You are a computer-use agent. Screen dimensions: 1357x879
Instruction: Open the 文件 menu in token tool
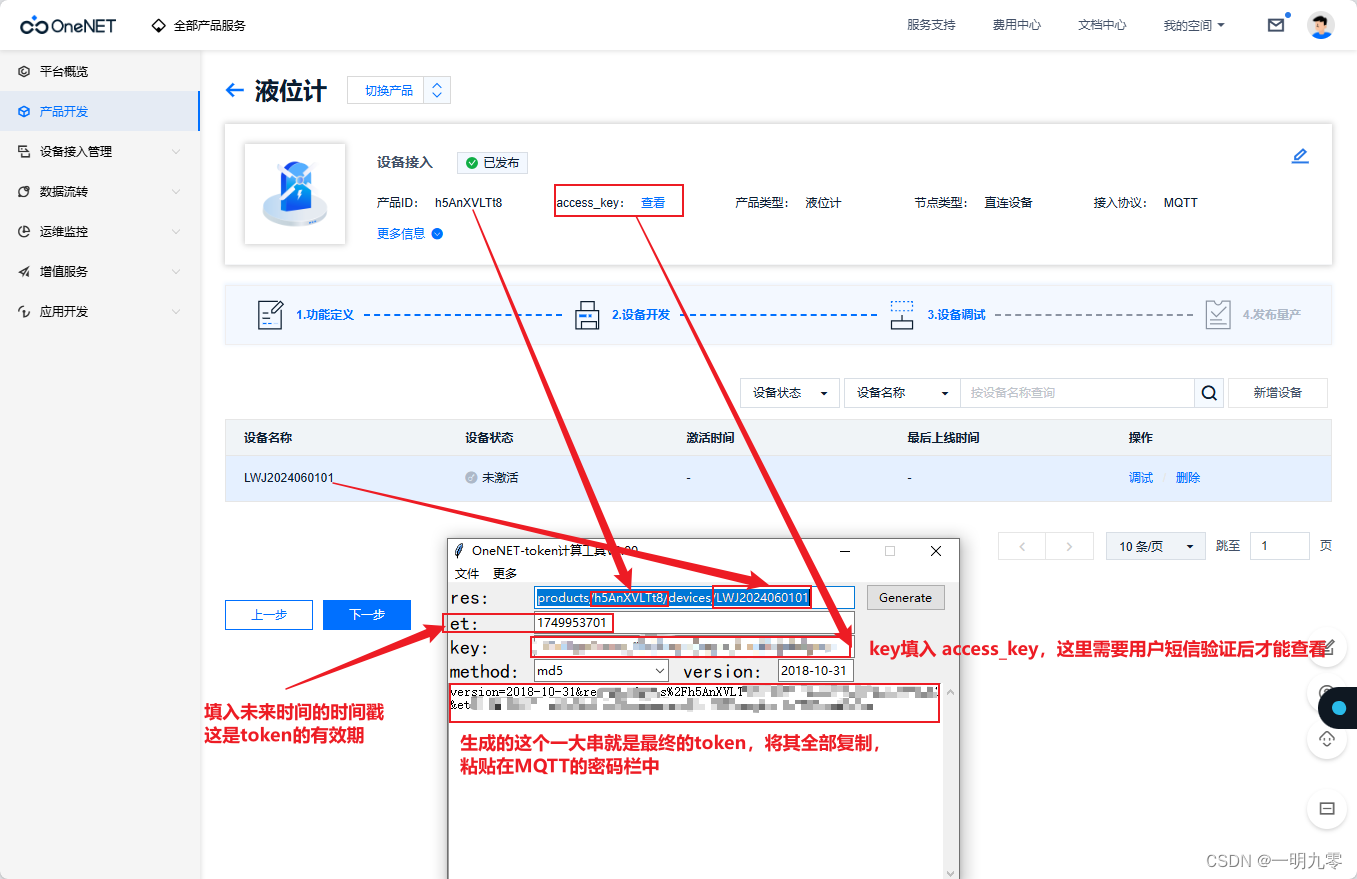click(x=467, y=574)
